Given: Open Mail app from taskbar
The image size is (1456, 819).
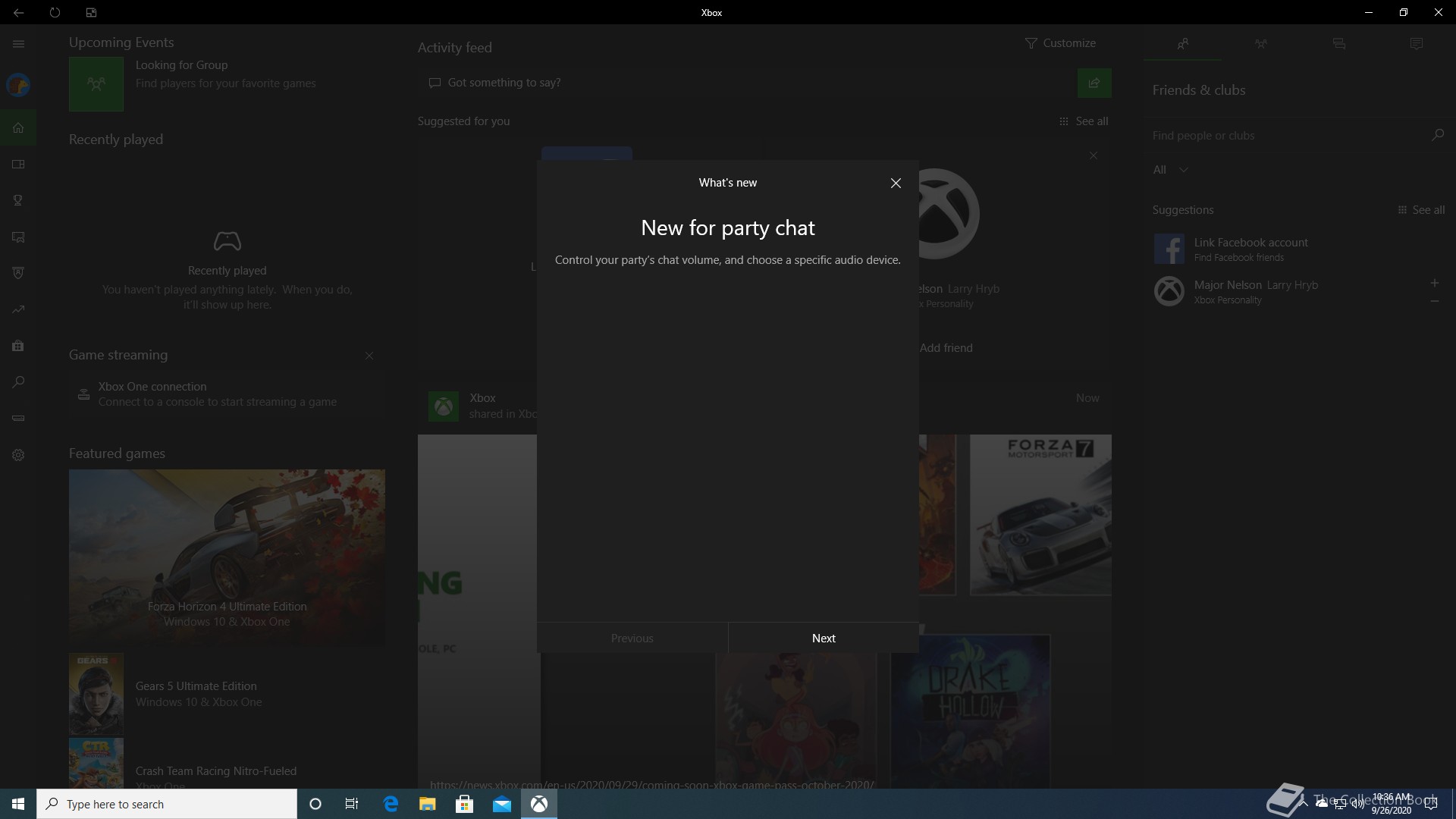Looking at the screenshot, I should pos(502,804).
